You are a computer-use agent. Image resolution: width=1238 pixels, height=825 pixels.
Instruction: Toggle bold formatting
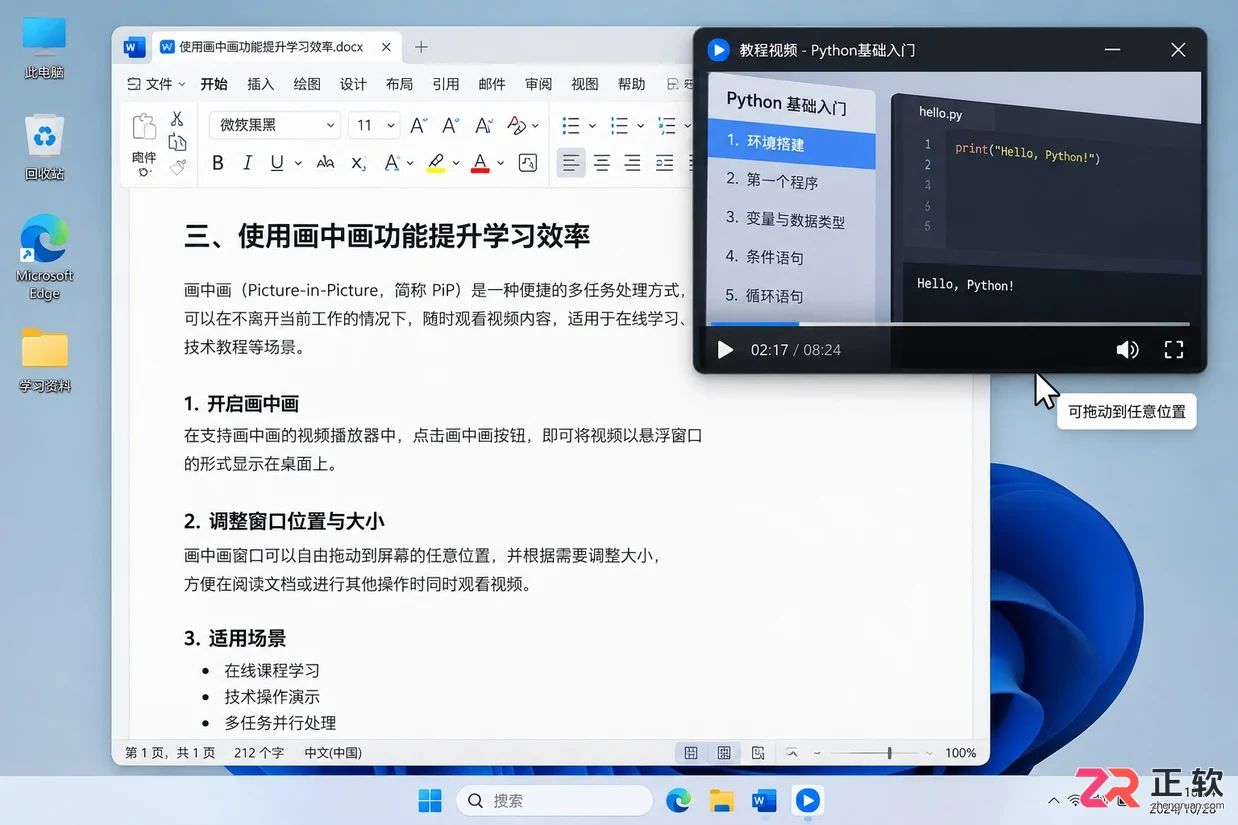pos(218,163)
